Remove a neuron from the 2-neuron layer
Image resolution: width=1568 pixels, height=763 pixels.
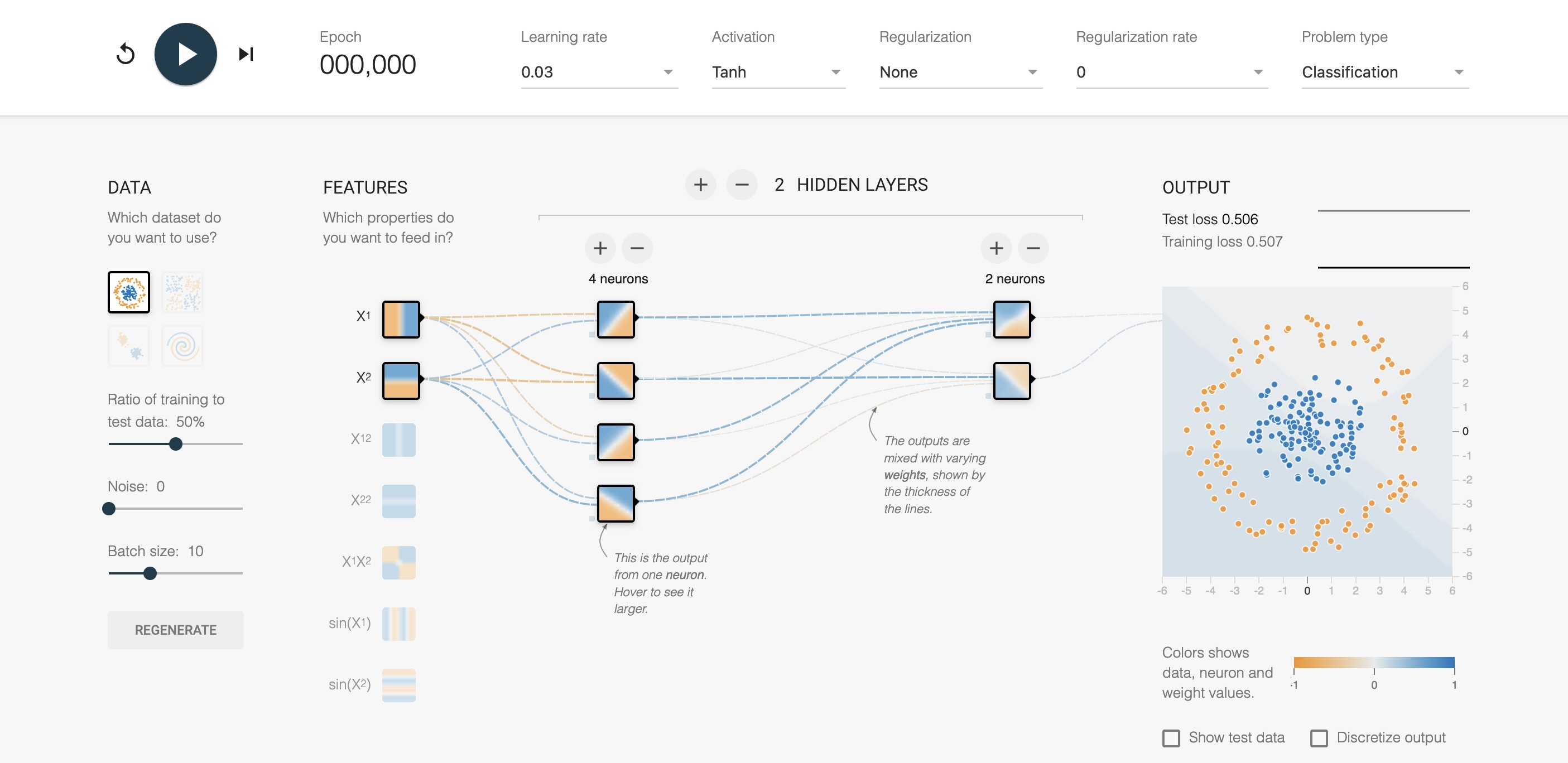(1033, 248)
